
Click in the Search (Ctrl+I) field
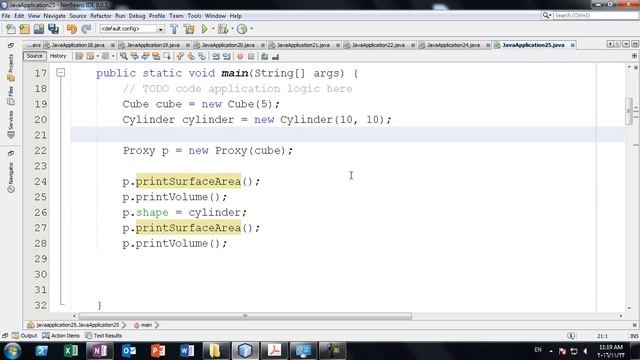(x=595, y=16)
